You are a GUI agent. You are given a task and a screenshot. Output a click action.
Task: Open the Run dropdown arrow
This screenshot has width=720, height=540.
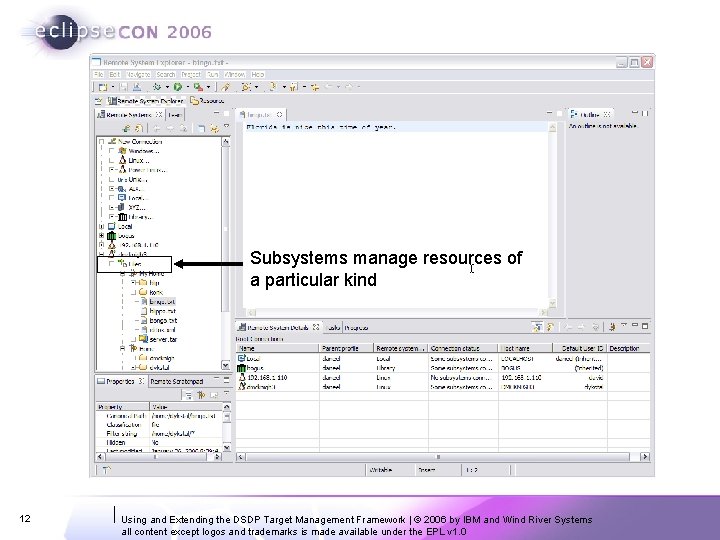pos(188,87)
